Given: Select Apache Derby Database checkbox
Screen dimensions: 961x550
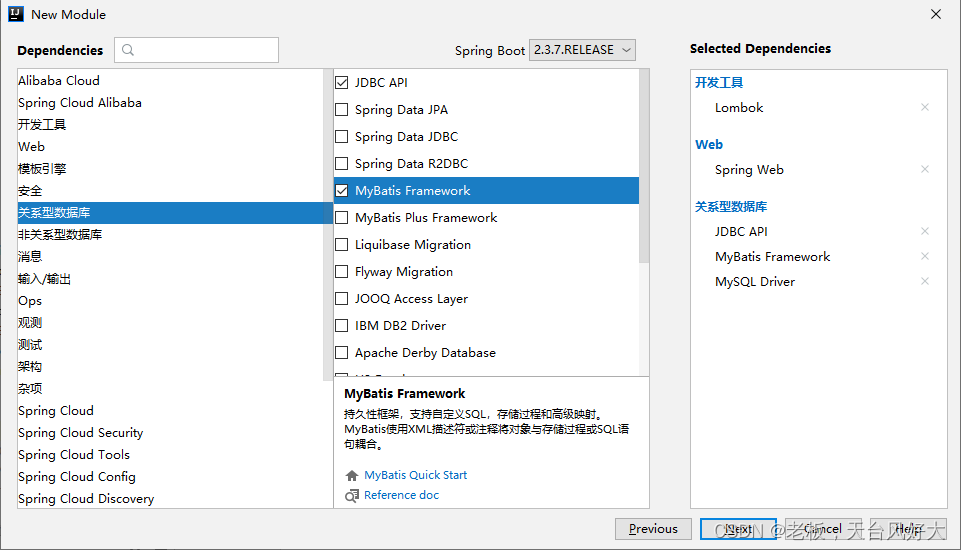Looking at the screenshot, I should (342, 353).
